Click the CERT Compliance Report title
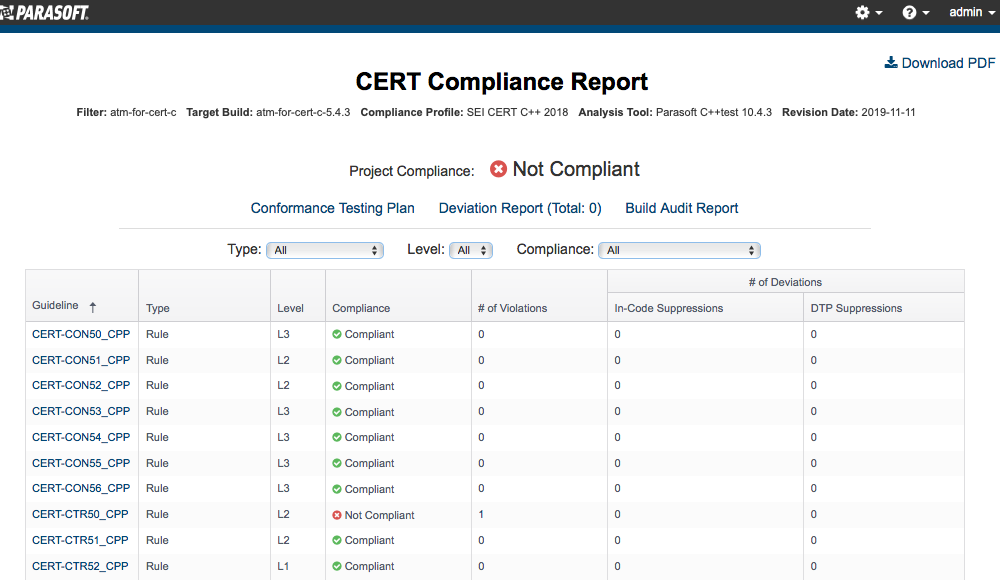1000x580 pixels. pyautogui.click(x=501, y=82)
